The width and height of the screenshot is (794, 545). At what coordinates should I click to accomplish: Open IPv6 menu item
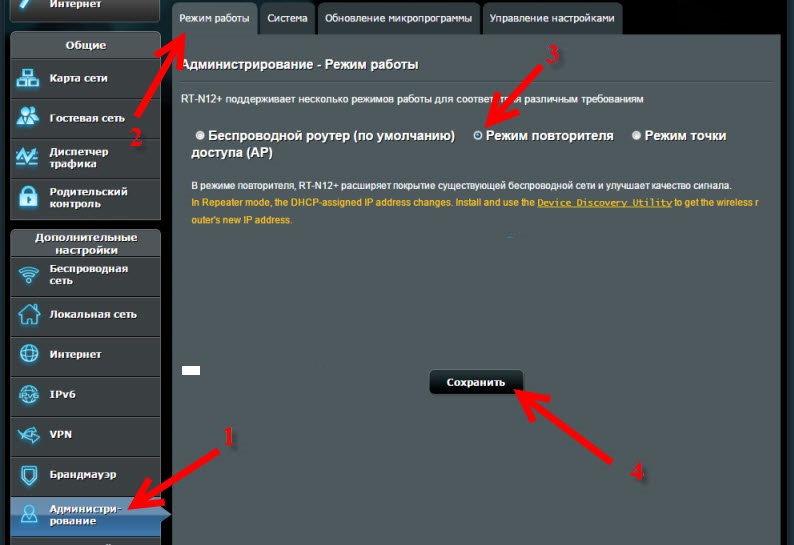pos(85,396)
